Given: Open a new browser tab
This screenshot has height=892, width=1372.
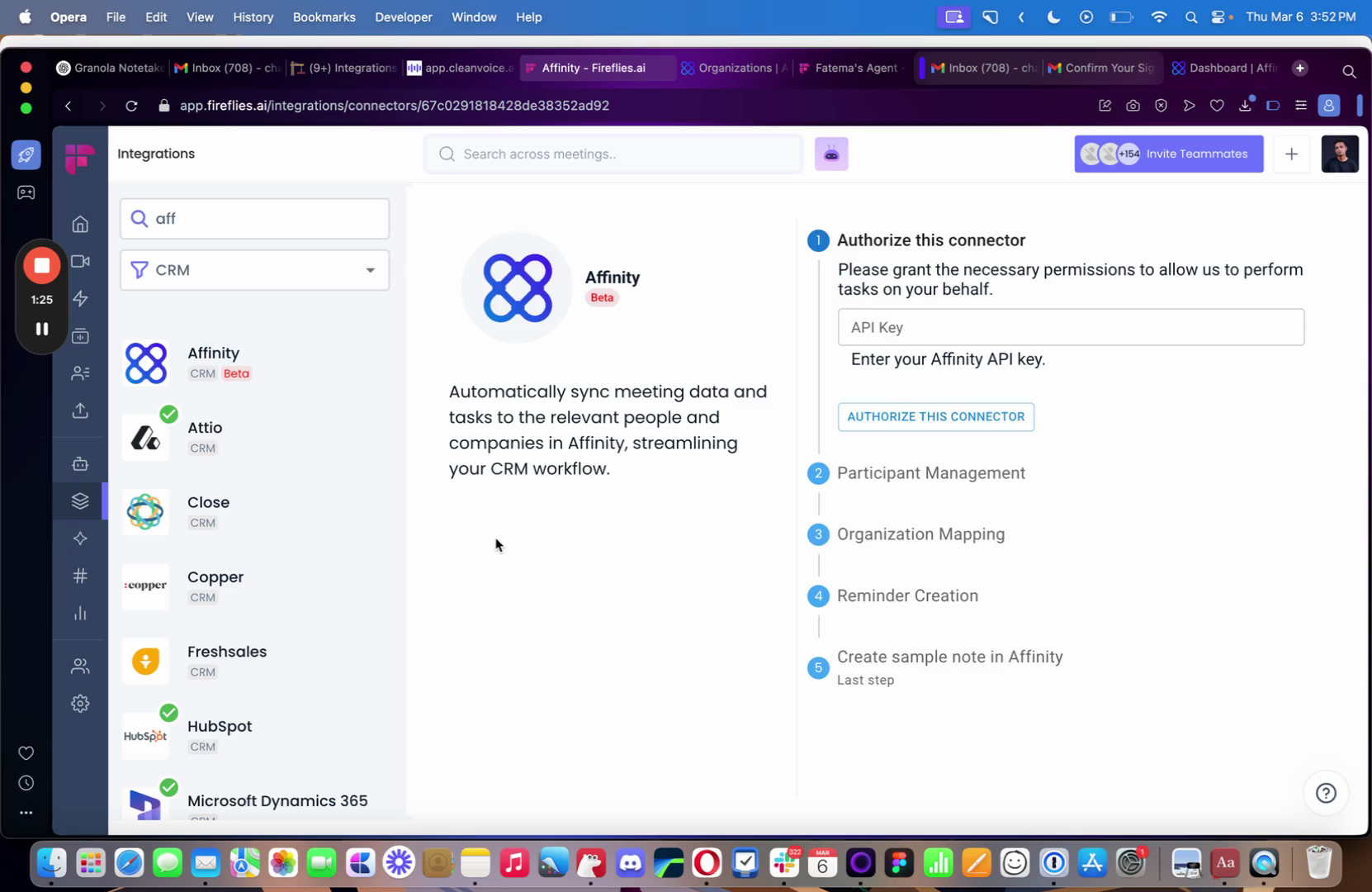Looking at the screenshot, I should pos(1300,68).
